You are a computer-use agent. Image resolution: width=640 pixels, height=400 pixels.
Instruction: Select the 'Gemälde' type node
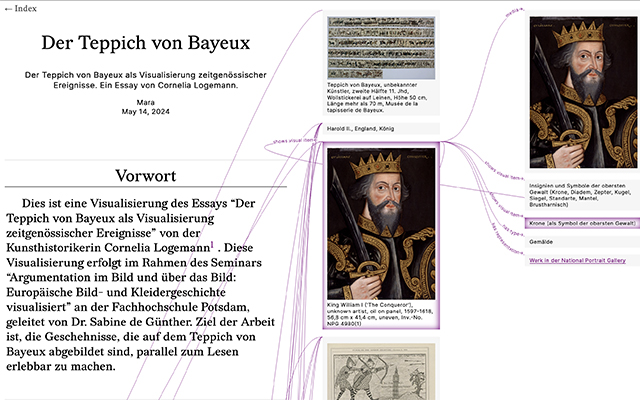(582, 242)
